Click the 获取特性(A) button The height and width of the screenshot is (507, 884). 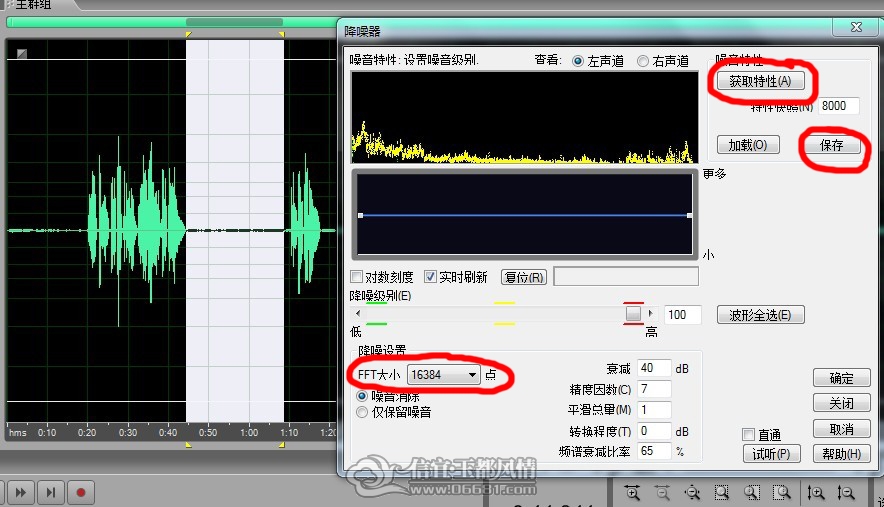tap(761, 81)
